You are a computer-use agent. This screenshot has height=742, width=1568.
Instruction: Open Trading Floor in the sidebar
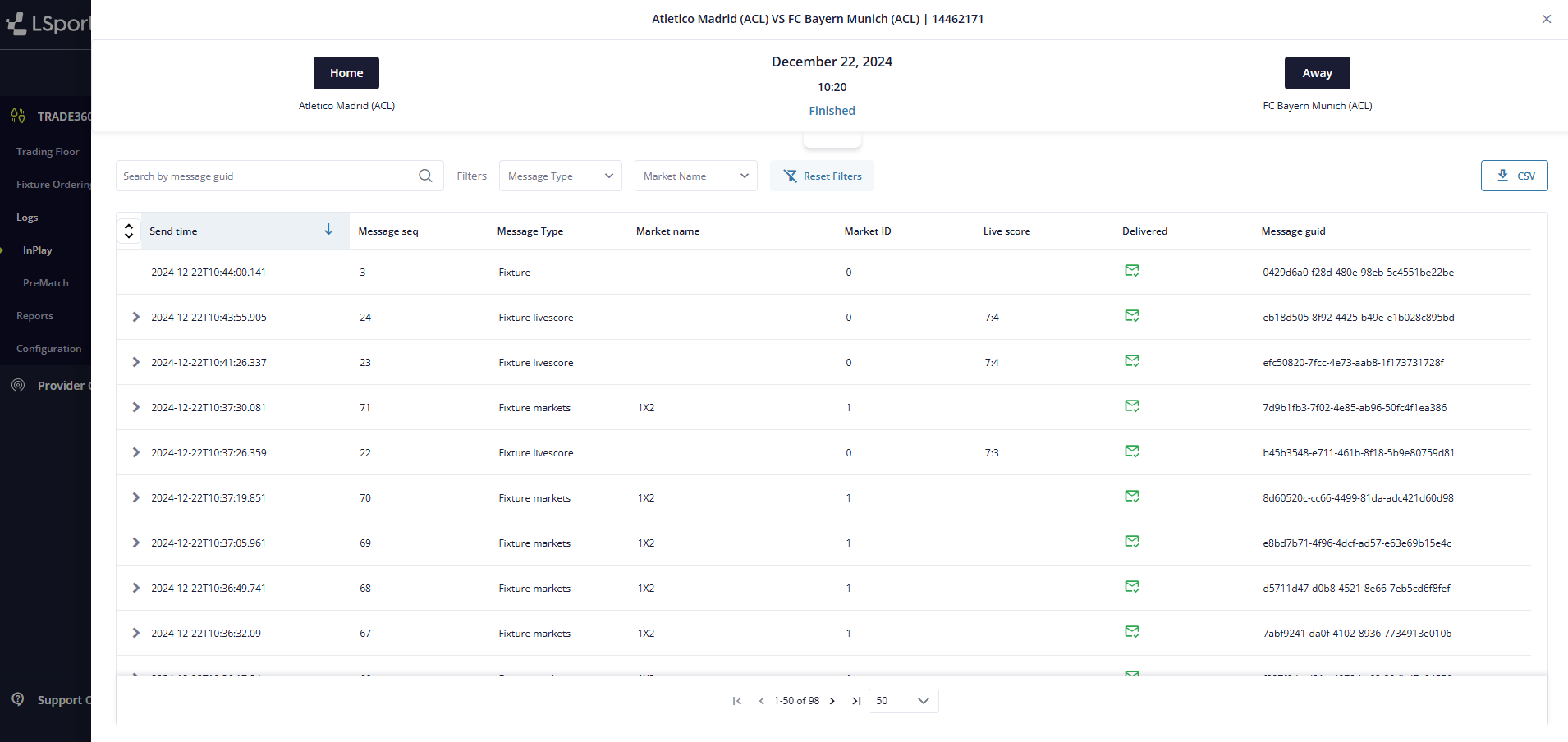pyautogui.click(x=48, y=152)
